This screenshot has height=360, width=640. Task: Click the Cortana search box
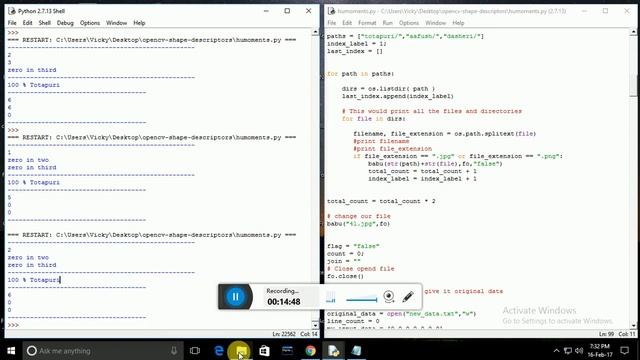pyautogui.click(x=102, y=351)
